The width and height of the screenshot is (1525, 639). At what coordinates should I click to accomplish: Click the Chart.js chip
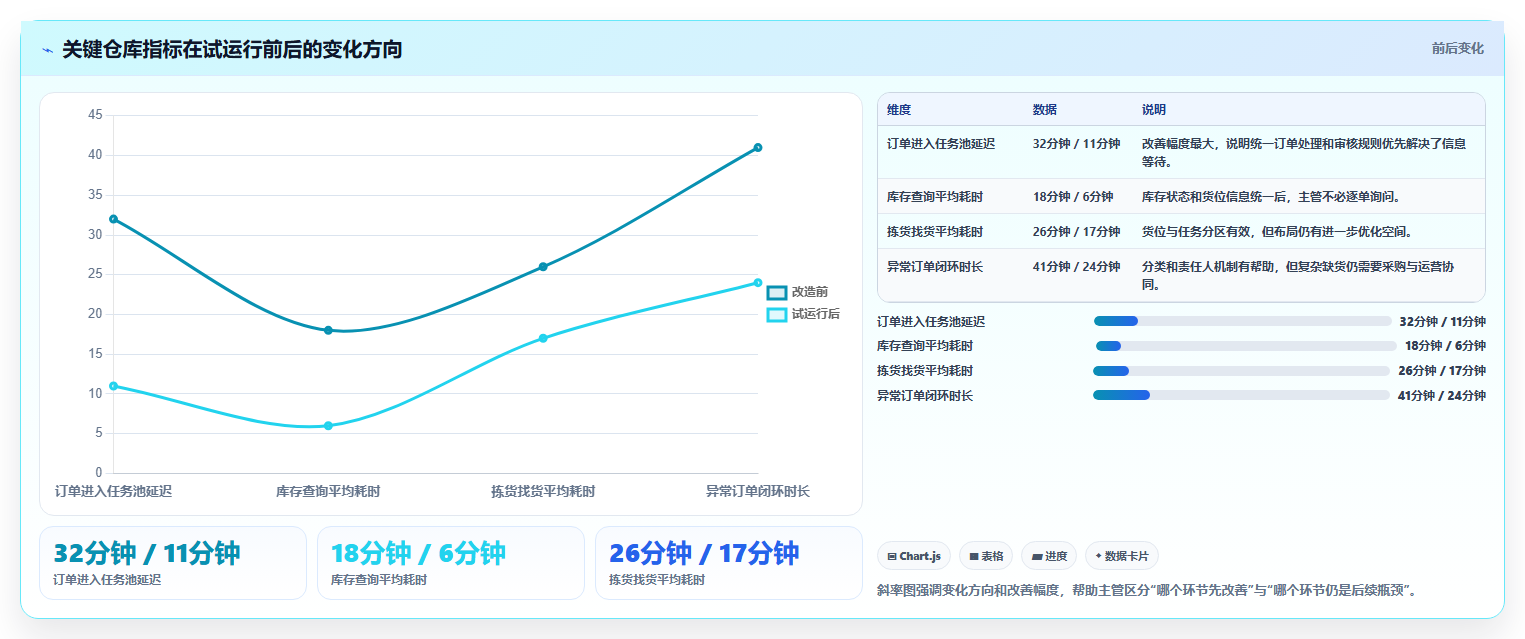914,556
